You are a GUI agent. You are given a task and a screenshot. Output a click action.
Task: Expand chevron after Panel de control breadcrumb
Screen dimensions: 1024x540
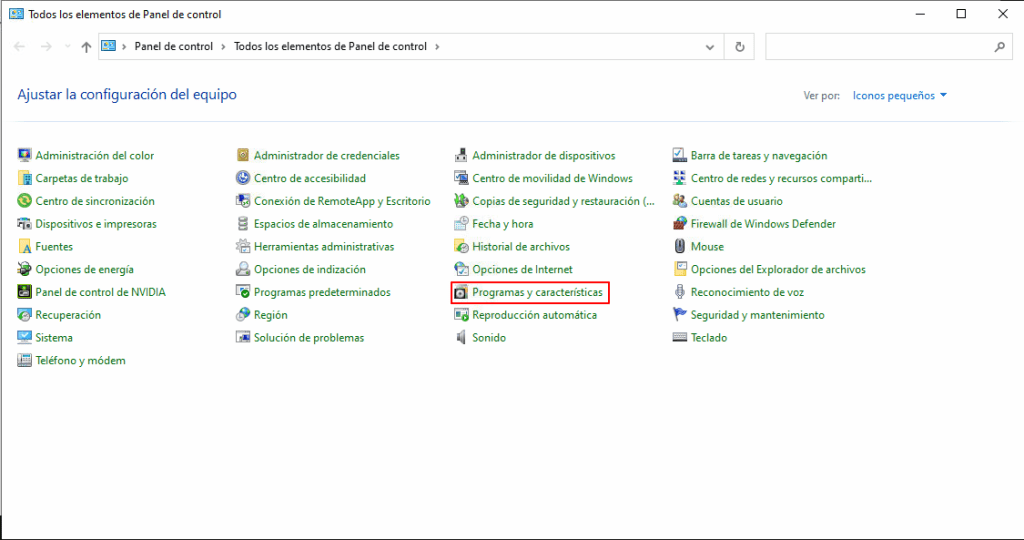click(x=223, y=46)
